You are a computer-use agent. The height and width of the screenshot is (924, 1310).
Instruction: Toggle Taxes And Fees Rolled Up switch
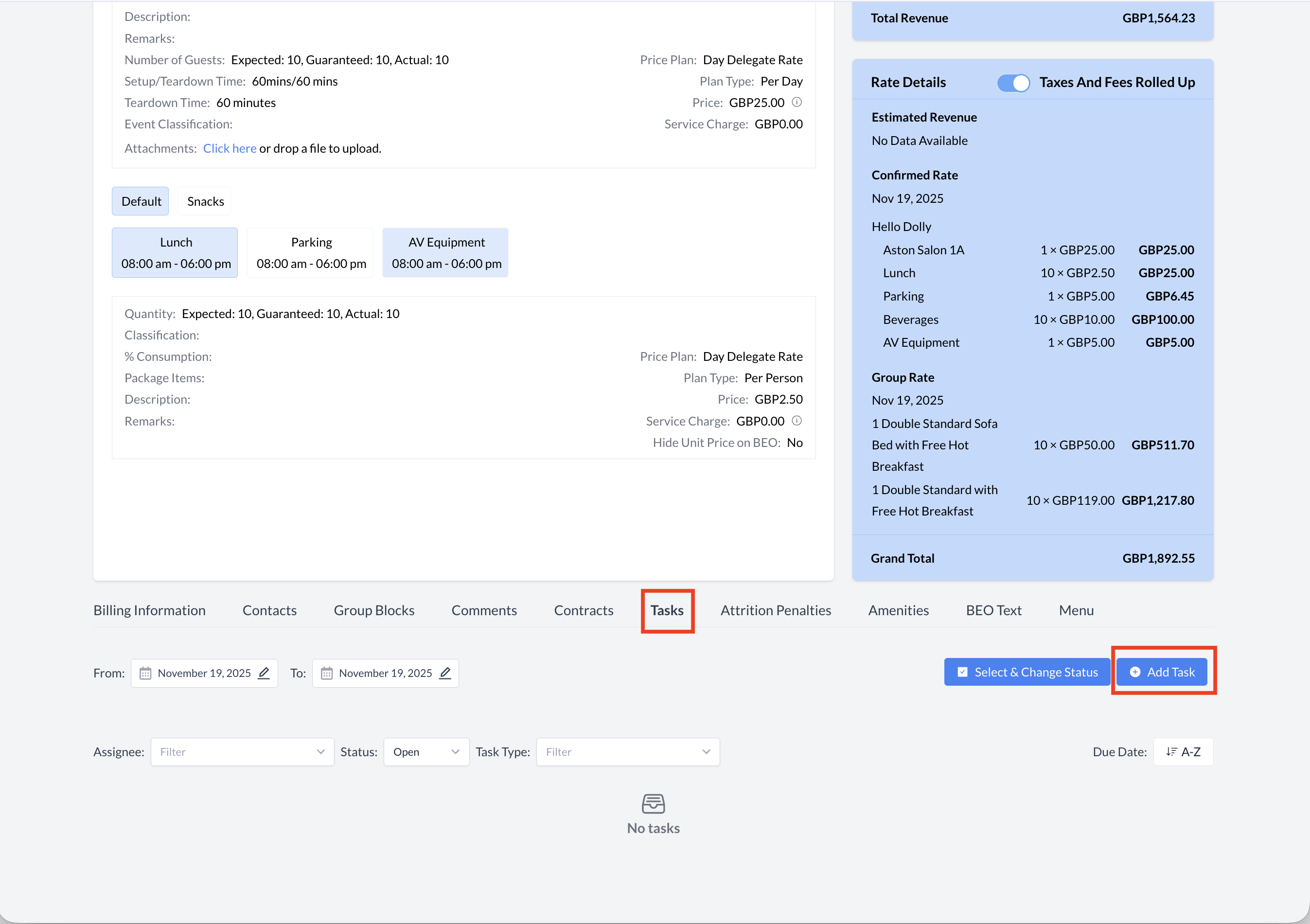coord(1013,83)
